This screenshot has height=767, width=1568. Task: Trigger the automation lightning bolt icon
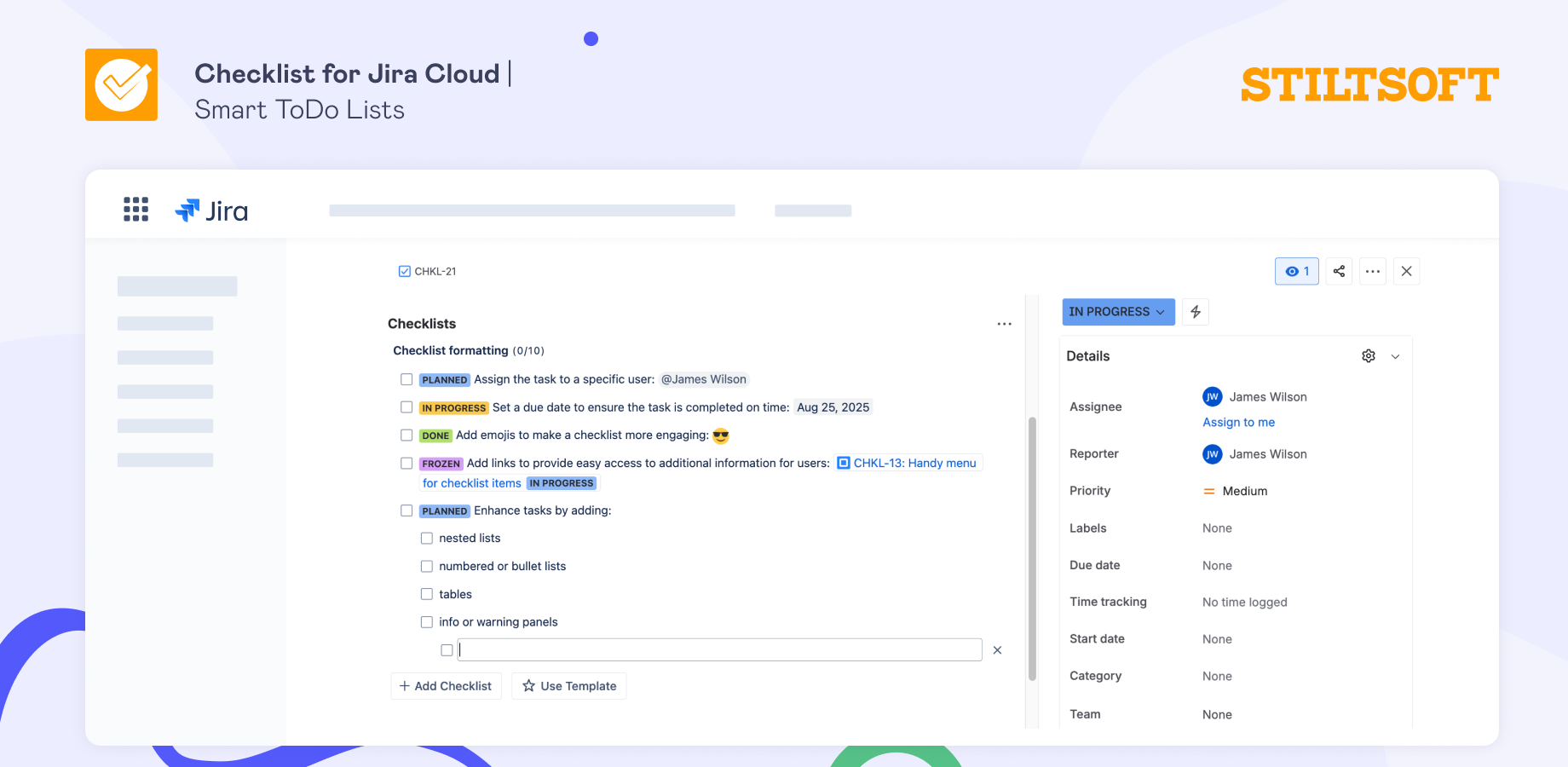click(x=1195, y=312)
